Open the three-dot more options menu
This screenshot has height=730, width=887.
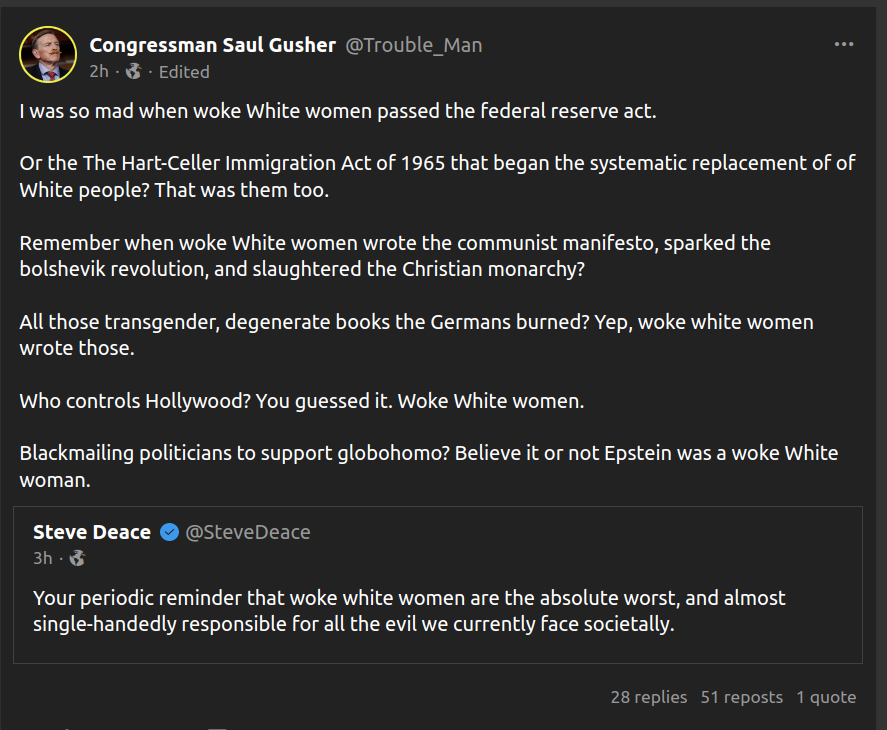coord(844,45)
